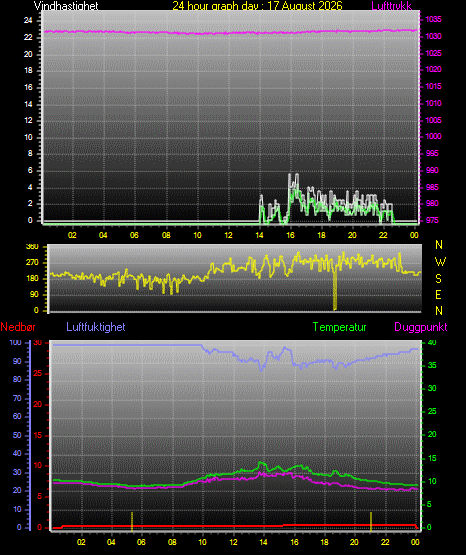Click the yellow sunrise marker near hour 05

132,521
